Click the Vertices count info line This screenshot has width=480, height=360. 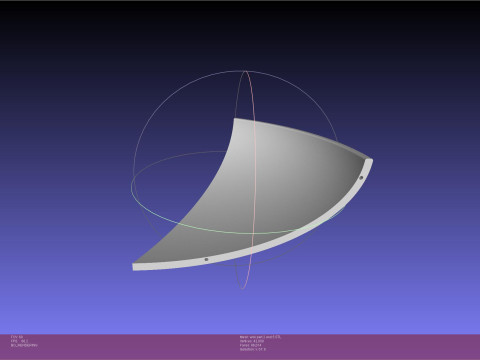point(252,341)
